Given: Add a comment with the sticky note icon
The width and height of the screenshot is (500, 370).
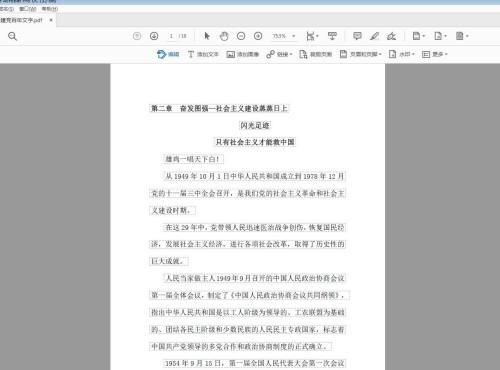Looking at the screenshot, I should [x=357, y=36].
